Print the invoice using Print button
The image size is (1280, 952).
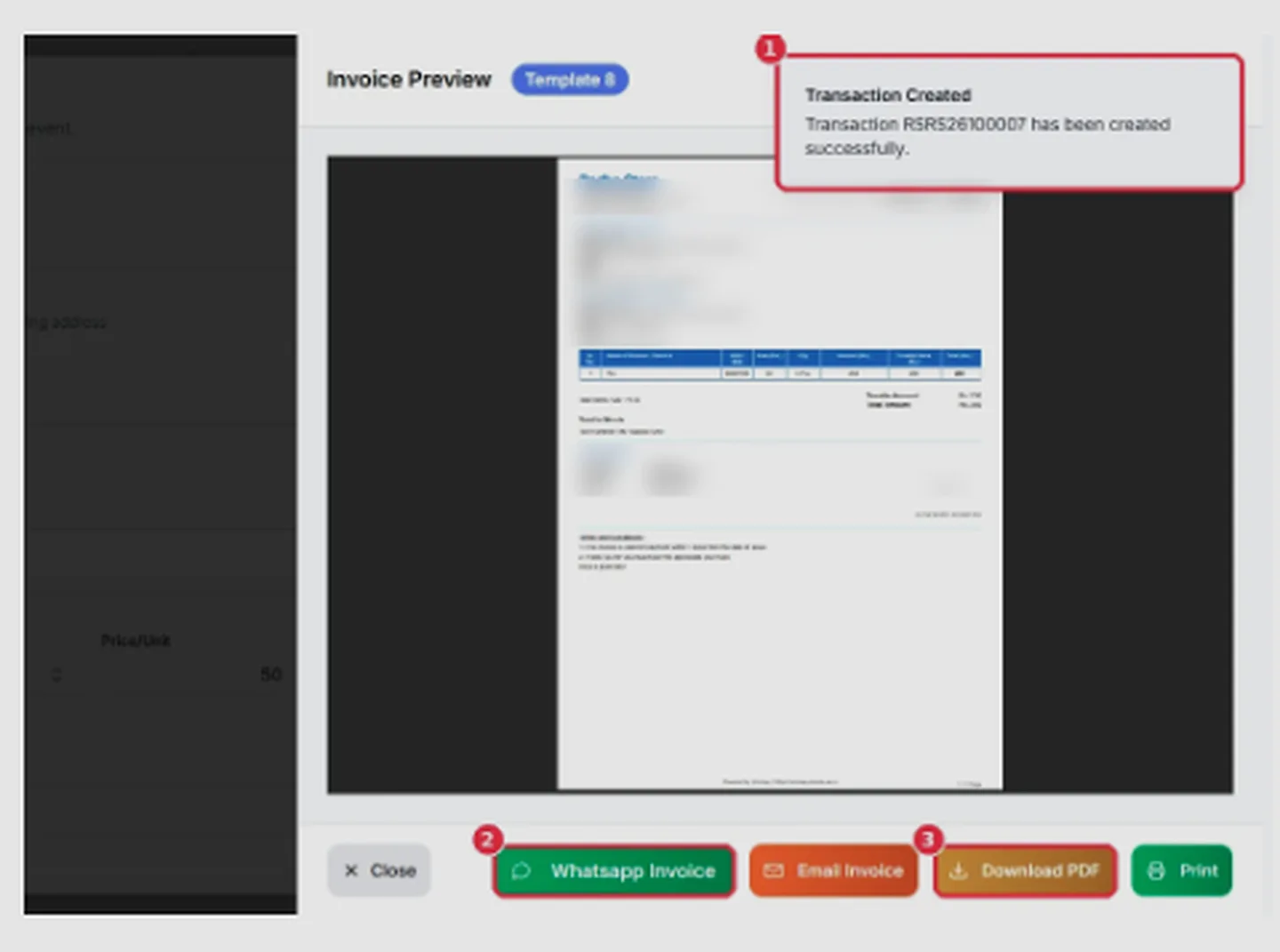1181,870
